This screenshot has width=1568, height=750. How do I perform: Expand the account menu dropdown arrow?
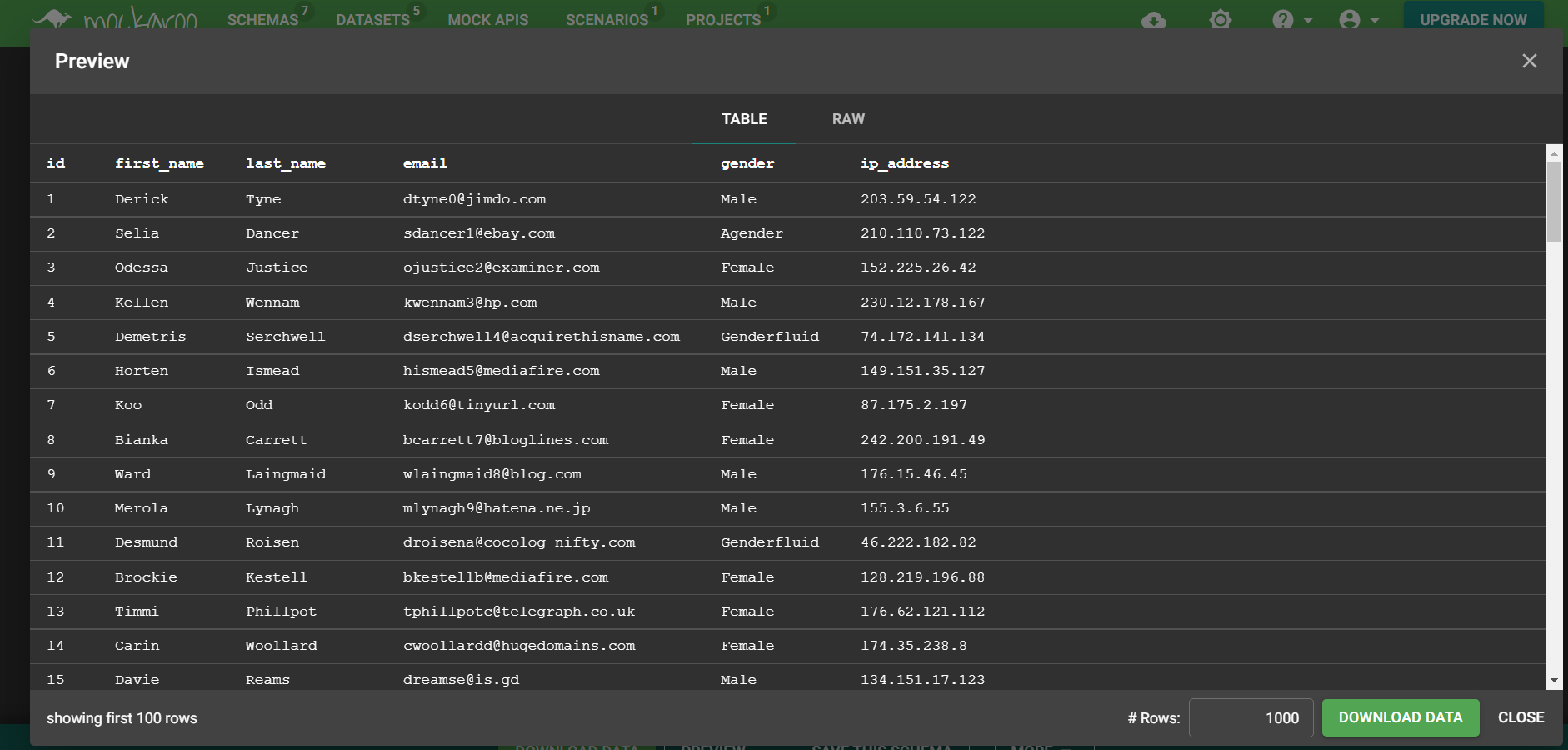tap(1375, 20)
